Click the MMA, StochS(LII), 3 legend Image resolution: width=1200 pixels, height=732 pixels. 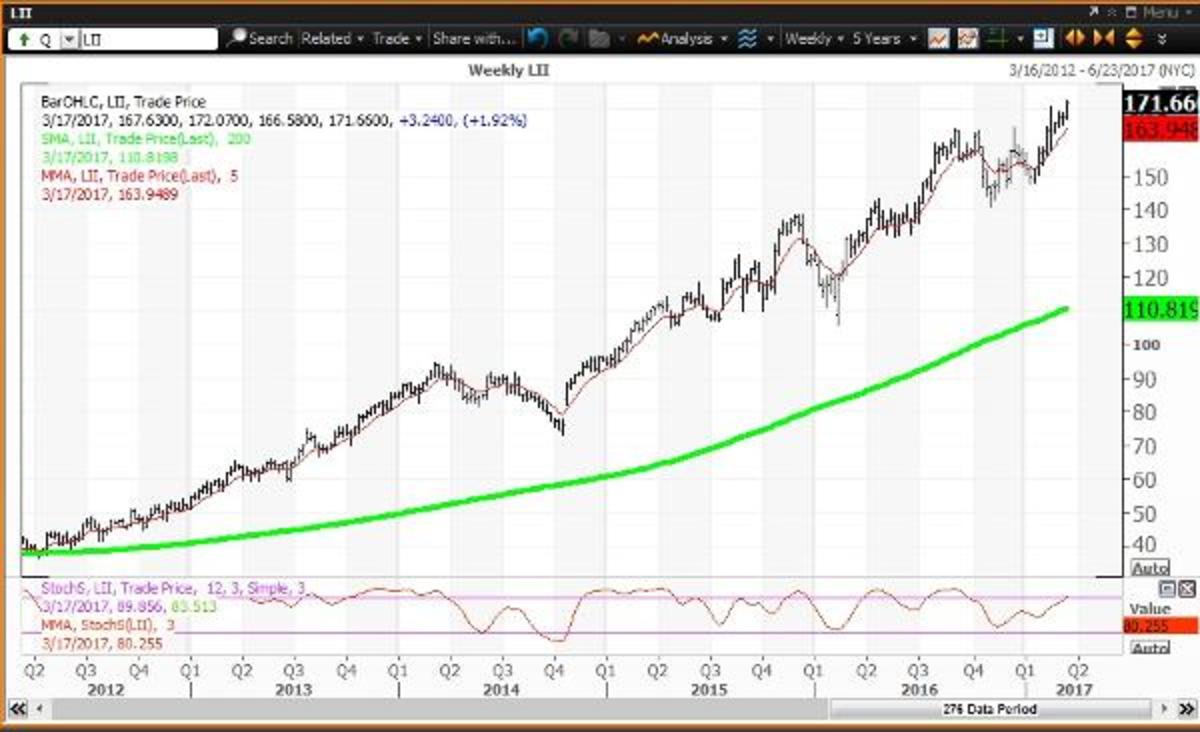(110, 626)
